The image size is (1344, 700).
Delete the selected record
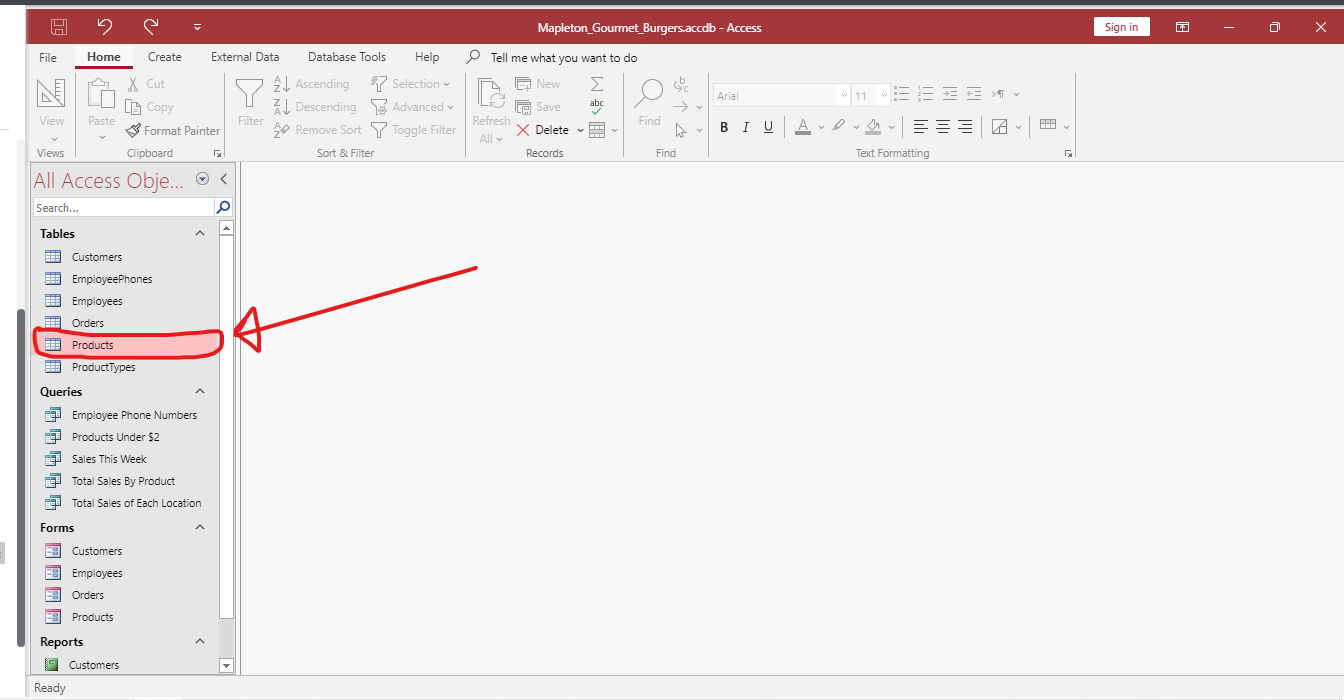(543, 130)
